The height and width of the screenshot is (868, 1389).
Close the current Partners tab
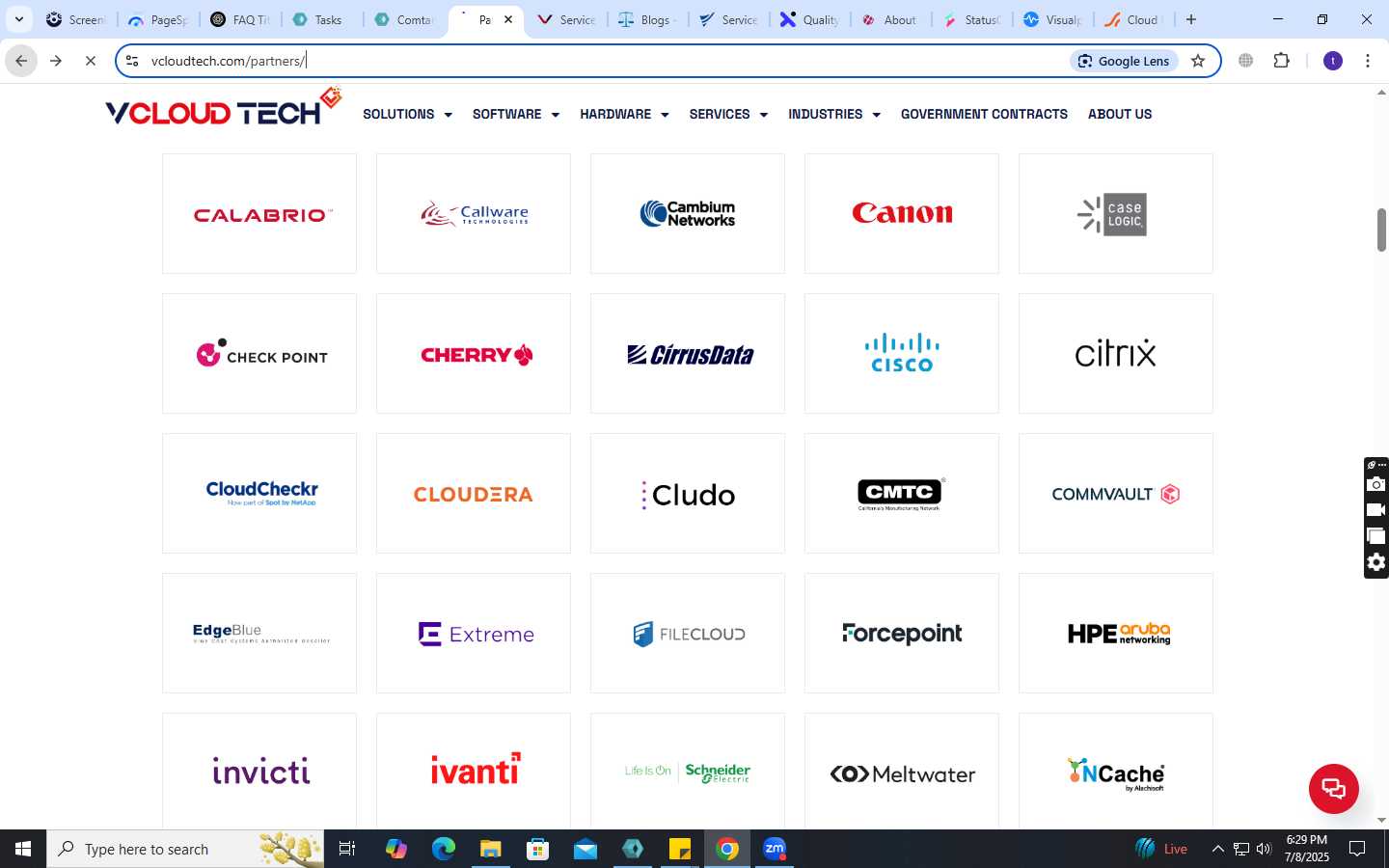(x=508, y=19)
